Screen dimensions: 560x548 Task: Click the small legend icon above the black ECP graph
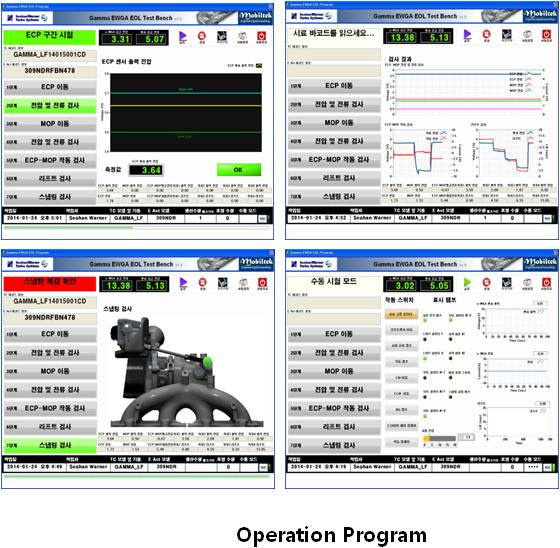[x=259, y=65]
